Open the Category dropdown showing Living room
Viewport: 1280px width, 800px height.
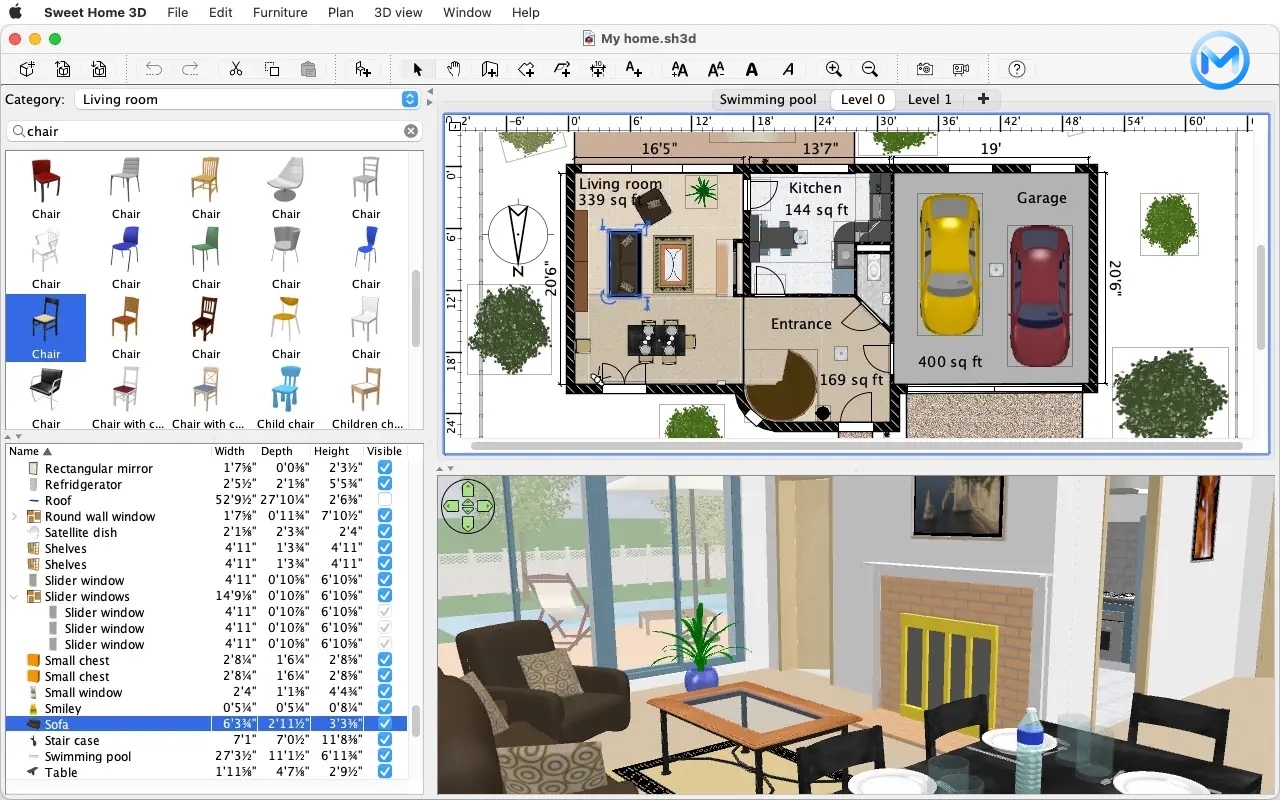[x=408, y=100]
